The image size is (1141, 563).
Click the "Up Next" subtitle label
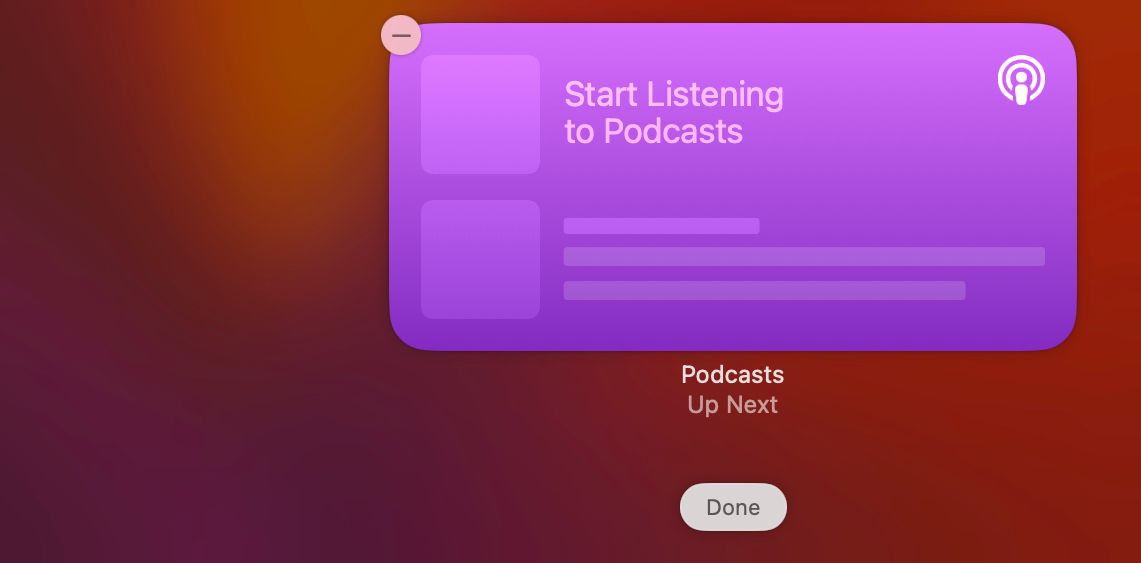pos(733,404)
